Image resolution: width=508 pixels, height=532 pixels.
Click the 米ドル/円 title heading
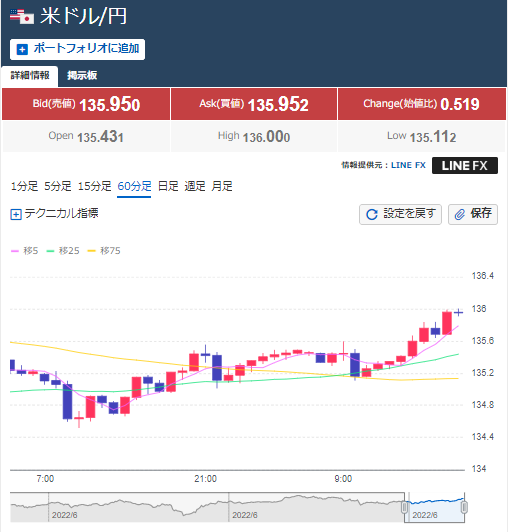tap(83, 16)
